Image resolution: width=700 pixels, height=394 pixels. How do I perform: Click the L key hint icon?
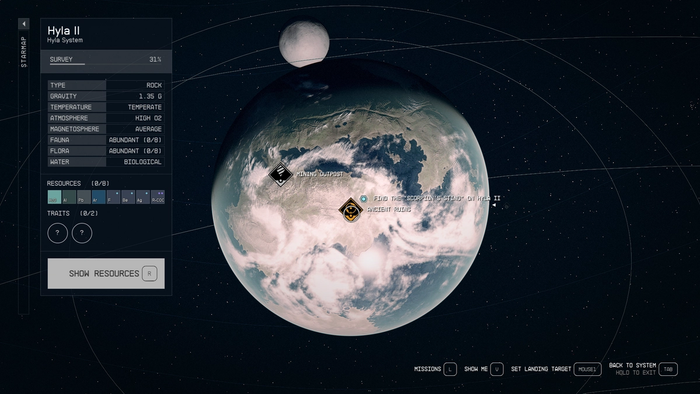click(x=450, y=369)
